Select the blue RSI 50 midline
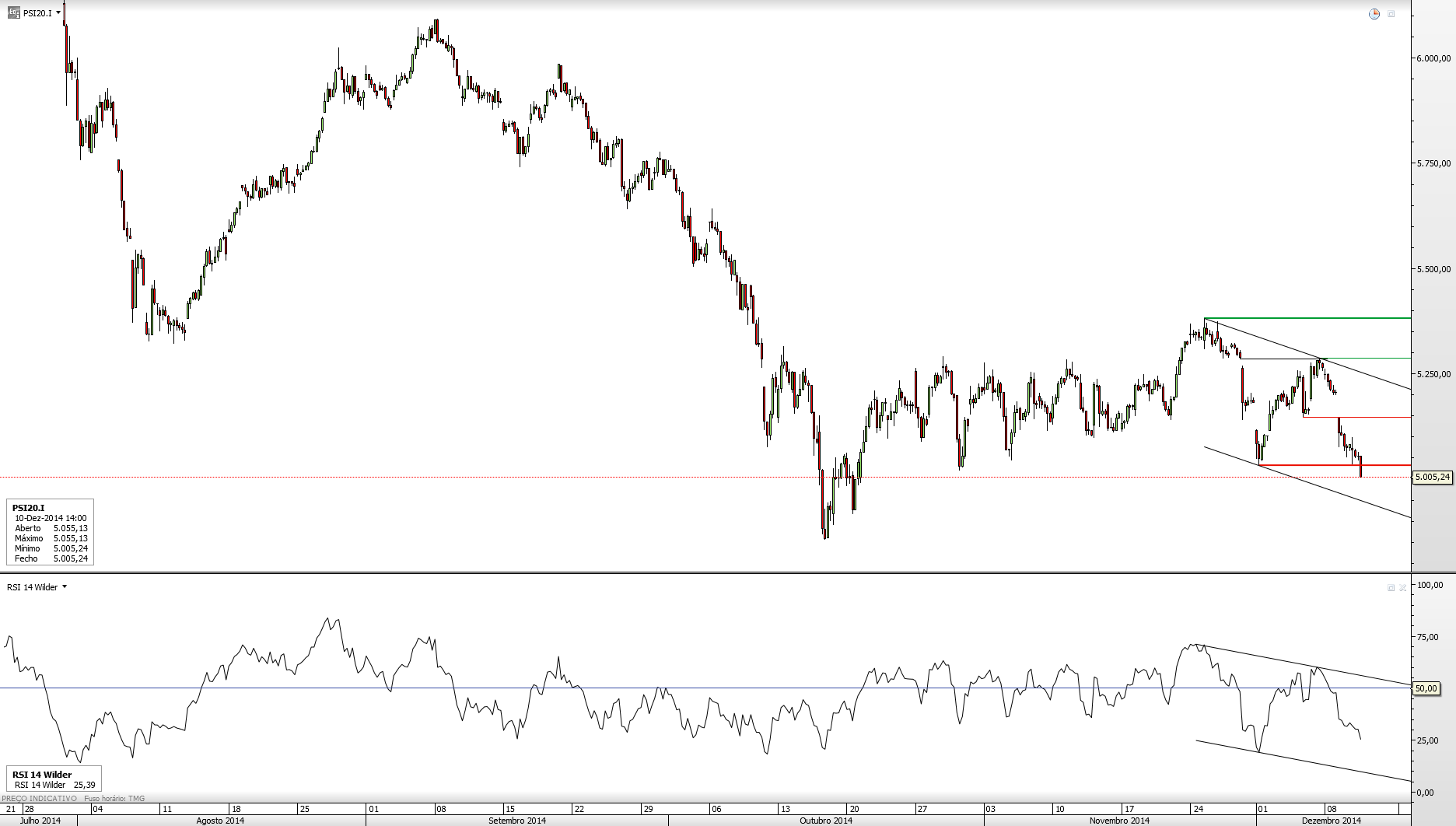 point(705,688)
